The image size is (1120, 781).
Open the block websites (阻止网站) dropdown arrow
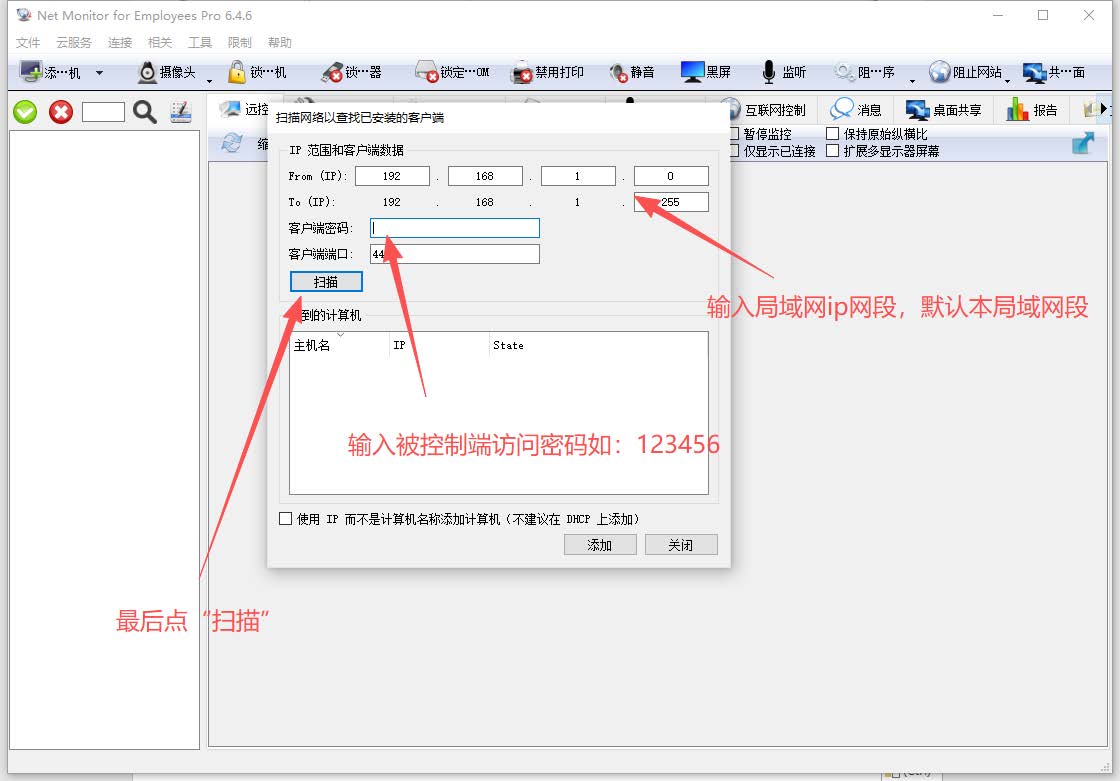click(1008, 79)
